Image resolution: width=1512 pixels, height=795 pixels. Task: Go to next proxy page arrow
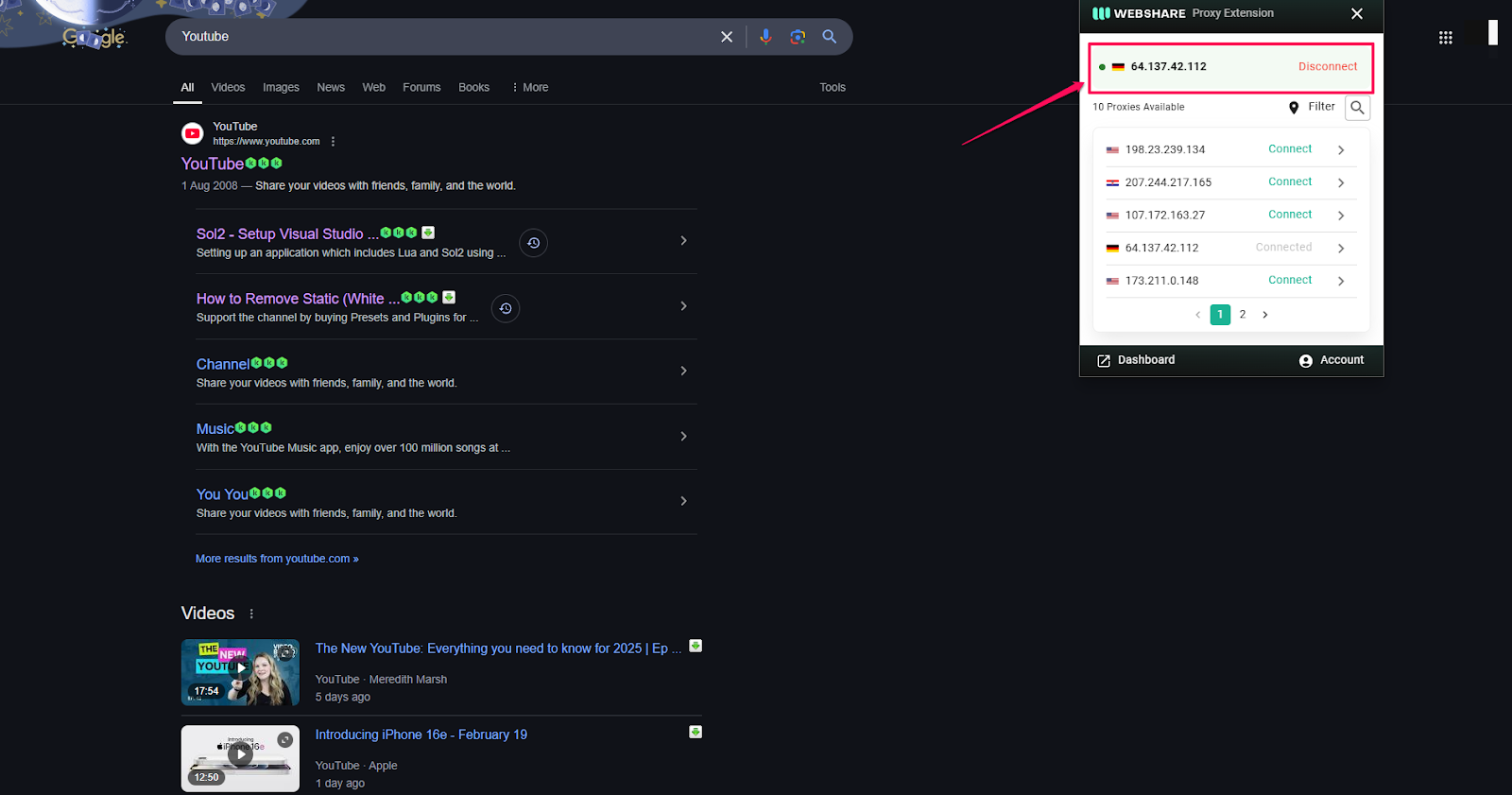[1265, 315]
